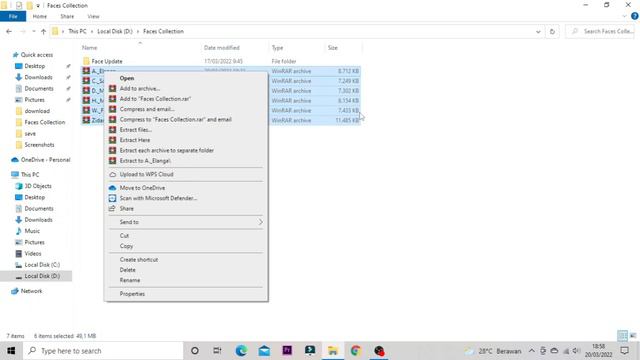Select Local Disk (C:) in sidebar

click(x=42, y=265)
